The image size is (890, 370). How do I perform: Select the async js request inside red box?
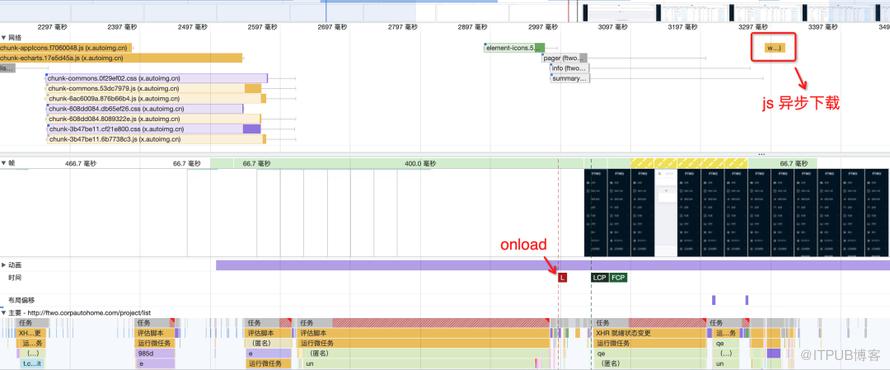coord(774,48)
